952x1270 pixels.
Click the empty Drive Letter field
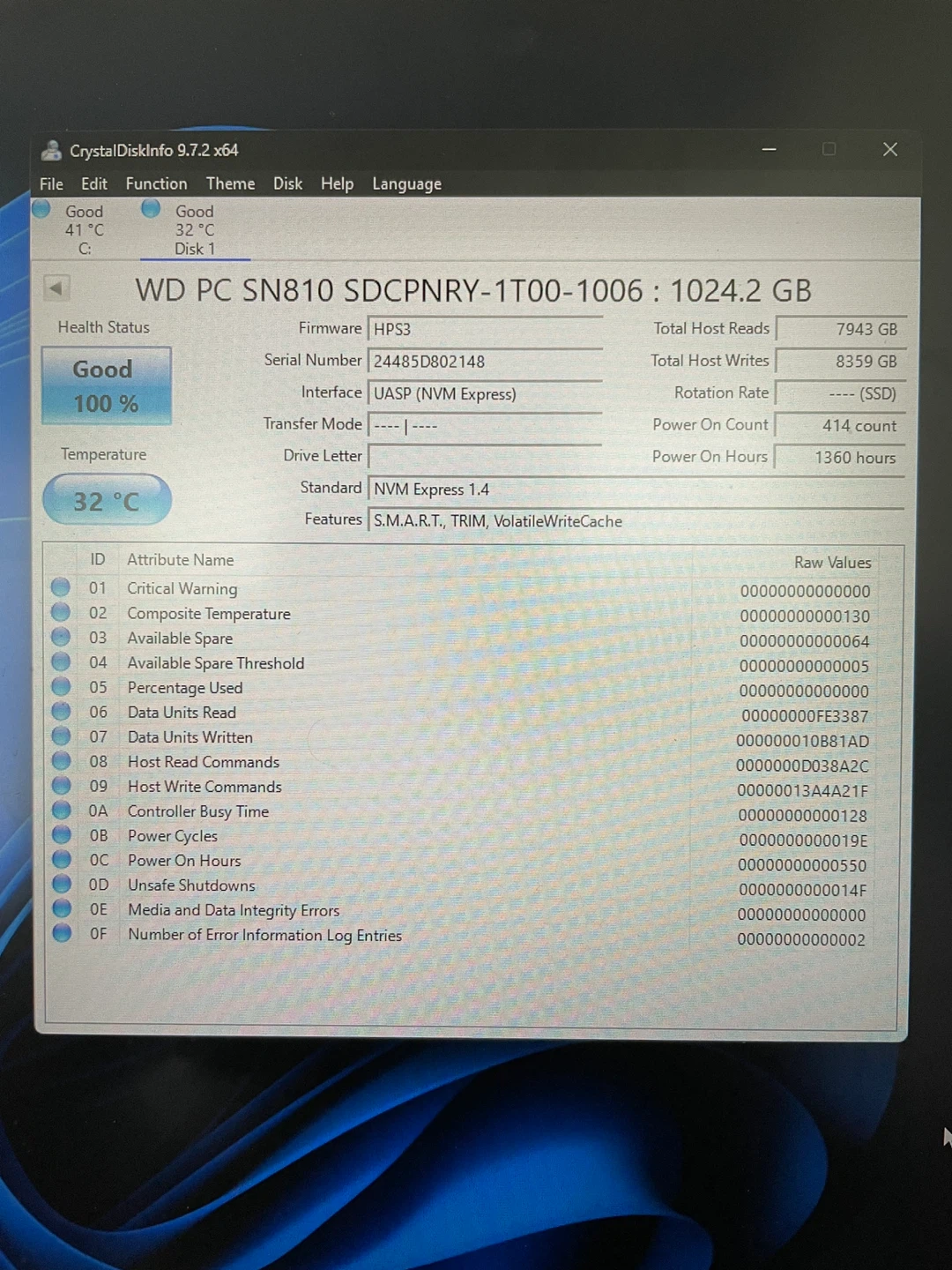pos(485,457)
